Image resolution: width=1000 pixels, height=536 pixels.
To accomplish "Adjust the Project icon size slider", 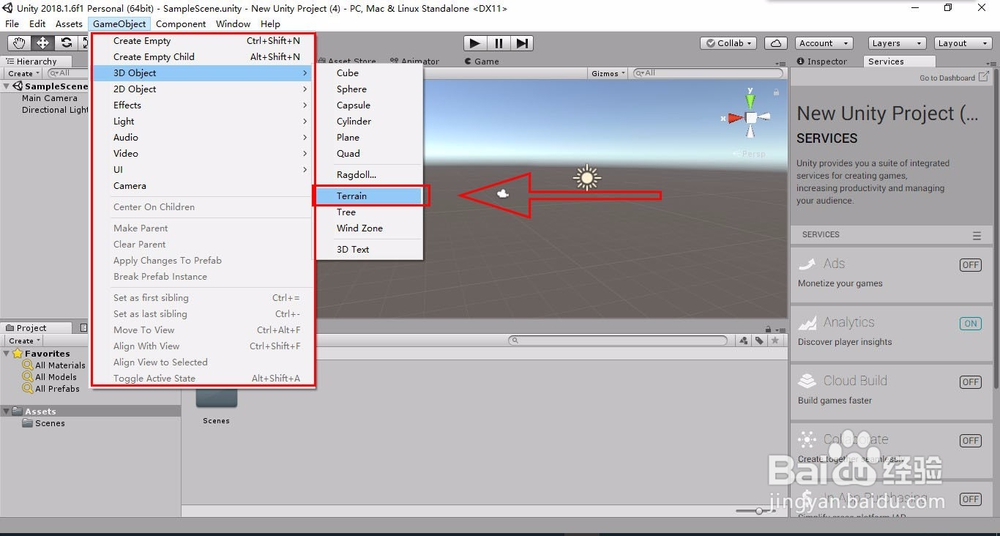I will (758, 511).
